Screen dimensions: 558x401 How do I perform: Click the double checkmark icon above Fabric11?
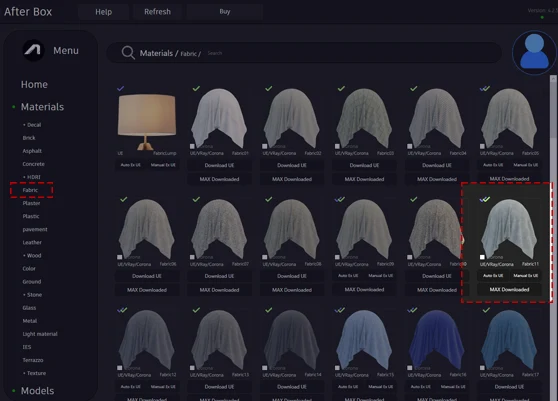pyautogui.click(x=485, y=199)
